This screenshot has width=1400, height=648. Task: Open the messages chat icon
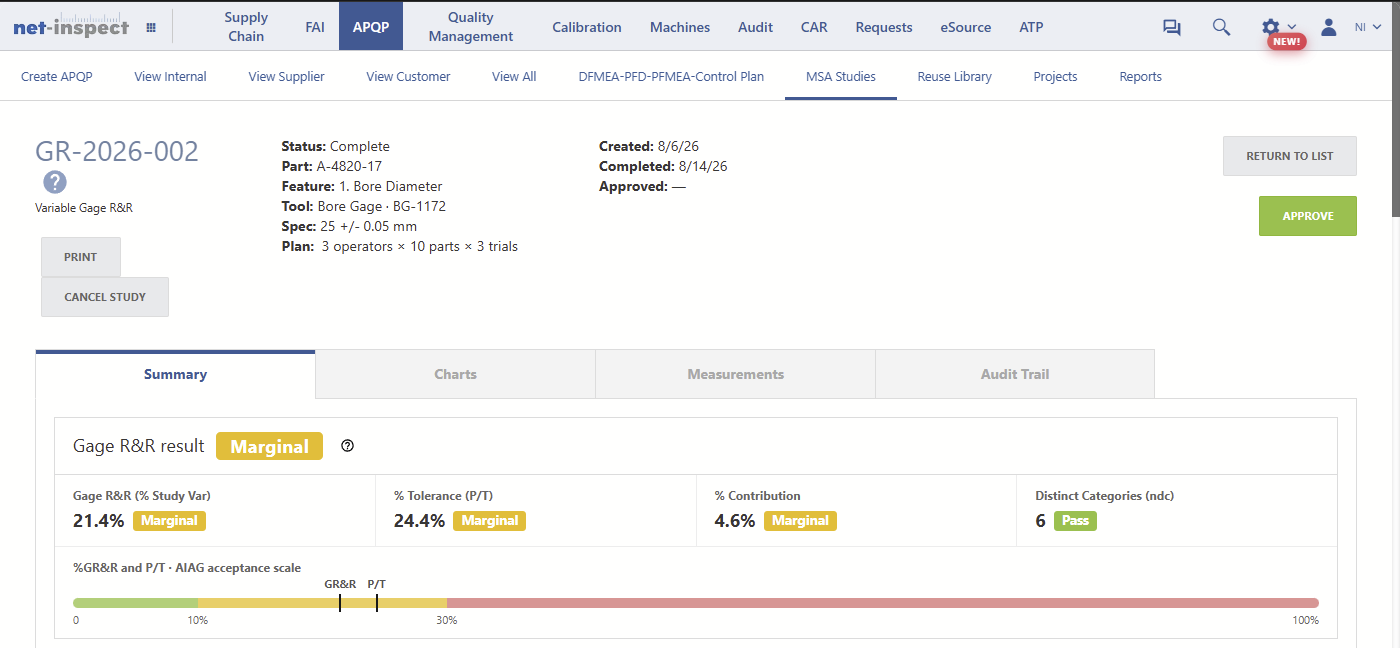tap(1172, 27)
